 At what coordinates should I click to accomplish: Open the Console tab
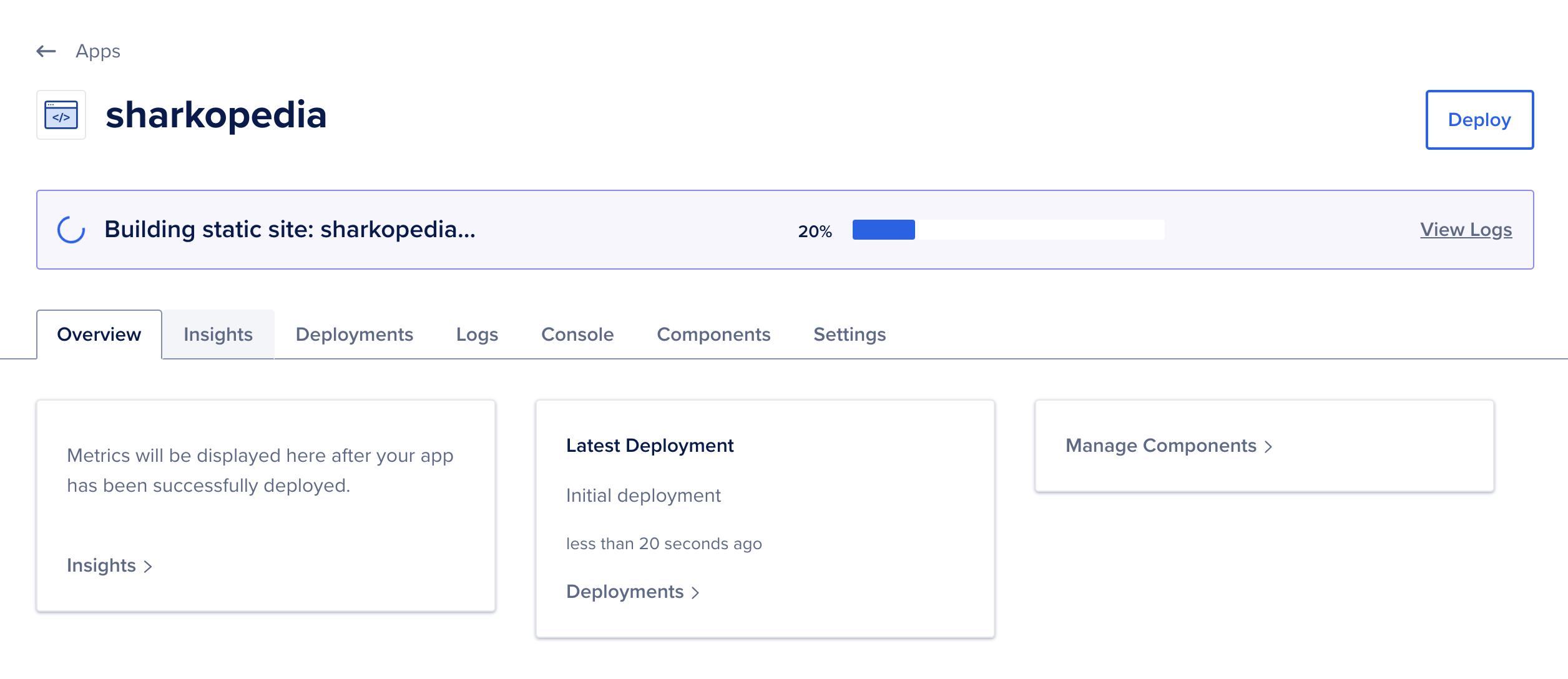[577, 335]
